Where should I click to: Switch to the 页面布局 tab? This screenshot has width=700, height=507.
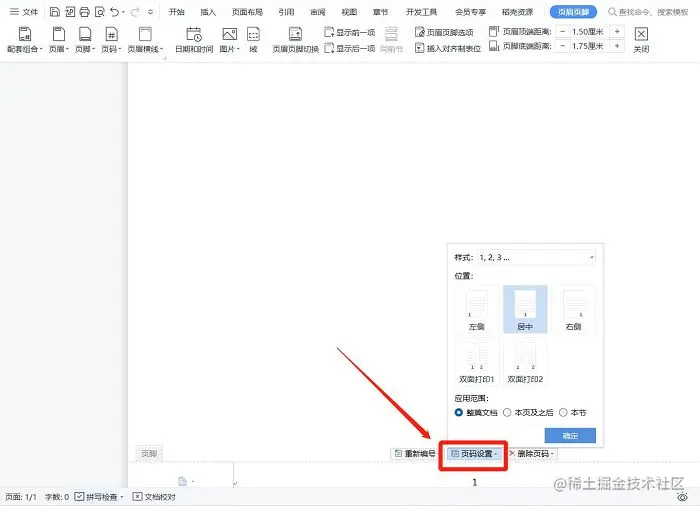(247, 12)
